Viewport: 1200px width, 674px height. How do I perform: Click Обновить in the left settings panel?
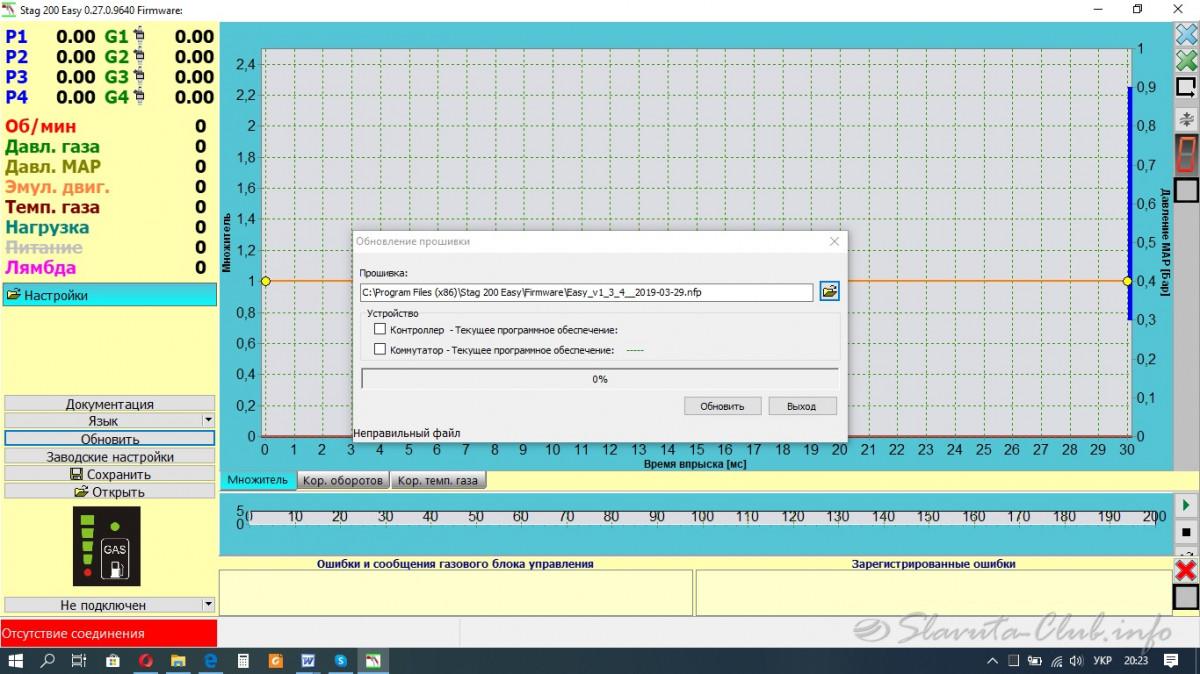110,439
